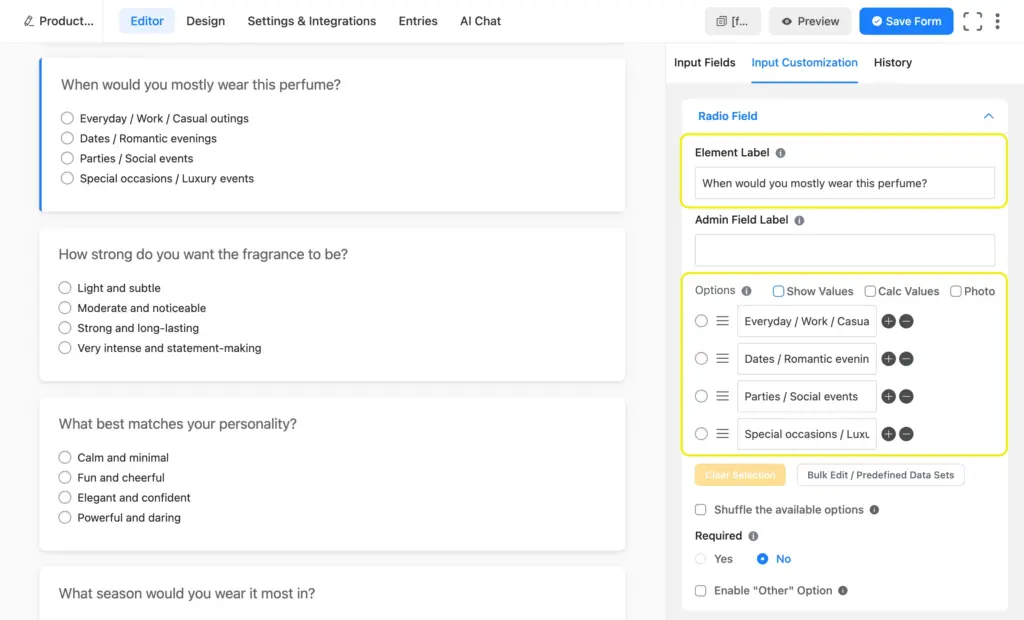Click the Preview button
This screenshot has width=1024, height=620.
tap(810, 21)
